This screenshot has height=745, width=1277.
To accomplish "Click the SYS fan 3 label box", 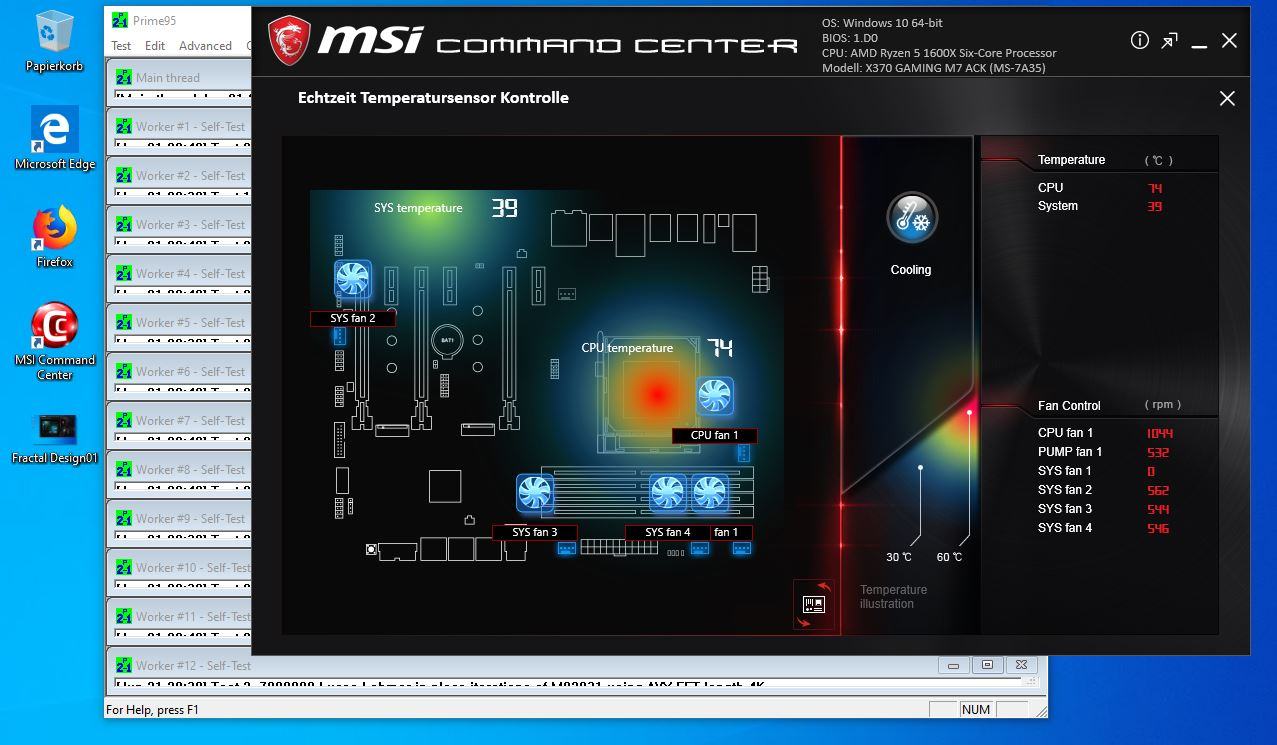I will (x=534, y=532).
